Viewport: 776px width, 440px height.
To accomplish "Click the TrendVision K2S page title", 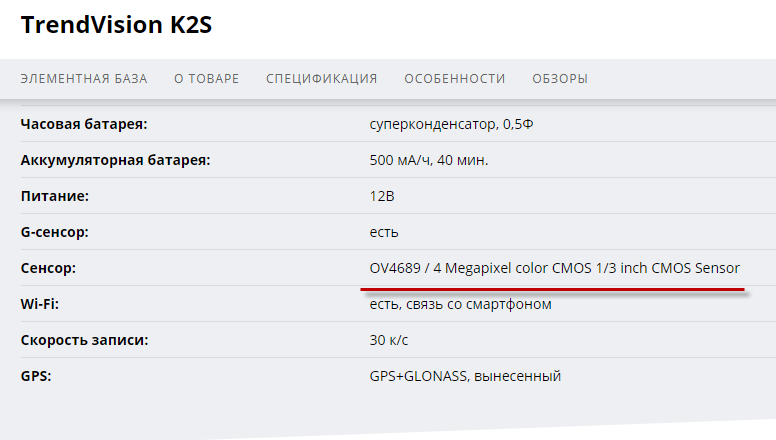I will 116,26.
